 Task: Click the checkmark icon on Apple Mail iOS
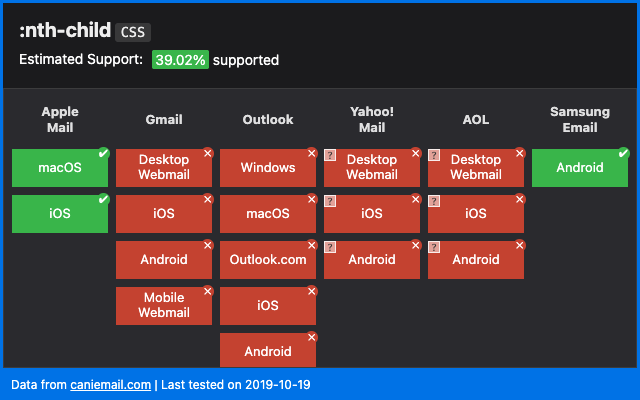pos(103,199)
